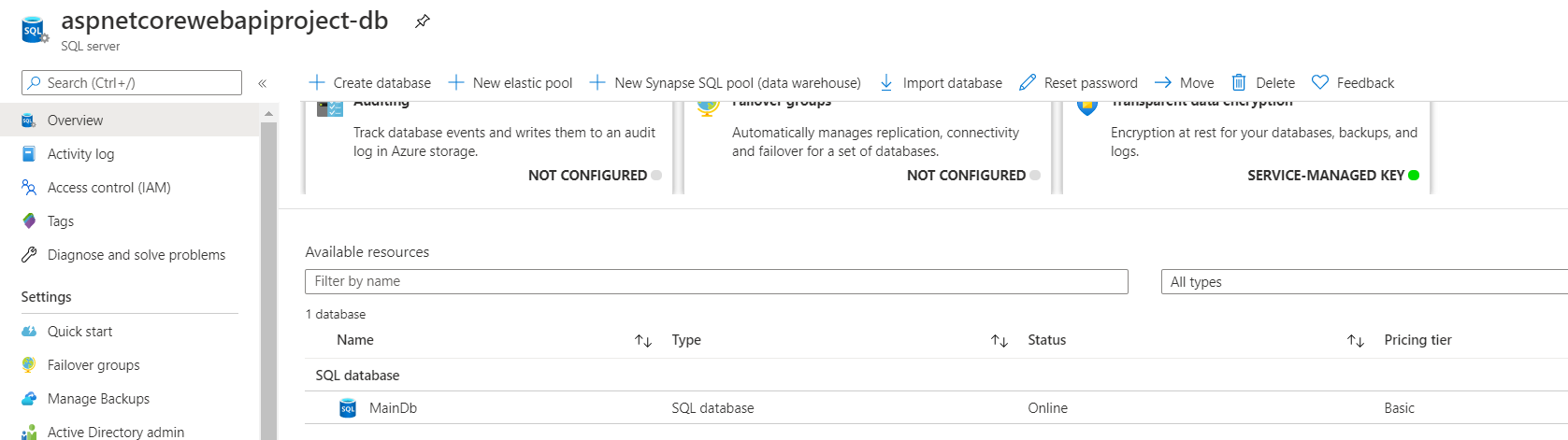Click the Move arrow icon

click(x=1163, y=82)
